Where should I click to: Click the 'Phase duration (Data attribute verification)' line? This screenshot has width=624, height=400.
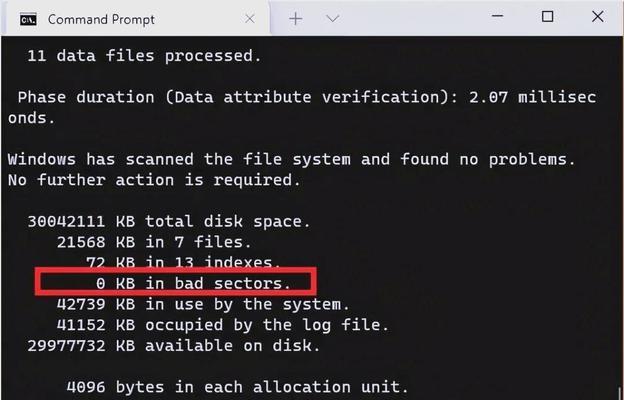[x=302, y=107]
